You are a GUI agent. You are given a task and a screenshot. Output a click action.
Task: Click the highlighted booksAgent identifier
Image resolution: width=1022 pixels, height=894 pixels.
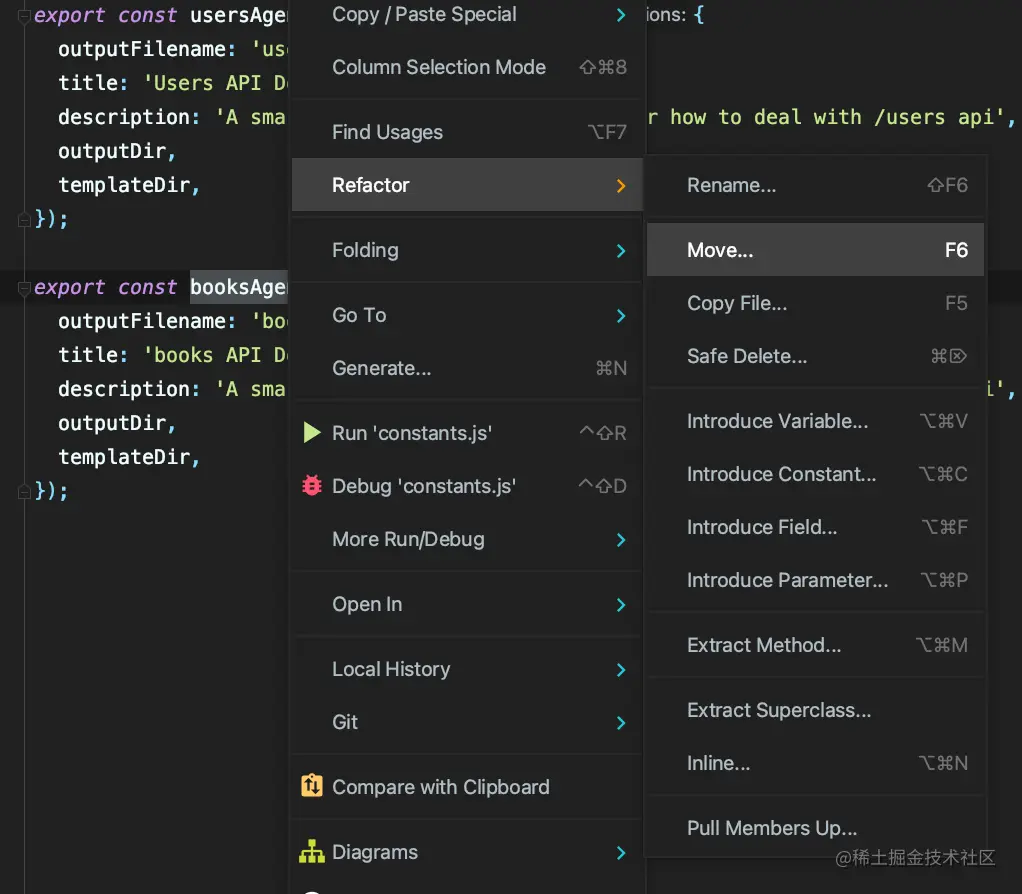point(239,287)
